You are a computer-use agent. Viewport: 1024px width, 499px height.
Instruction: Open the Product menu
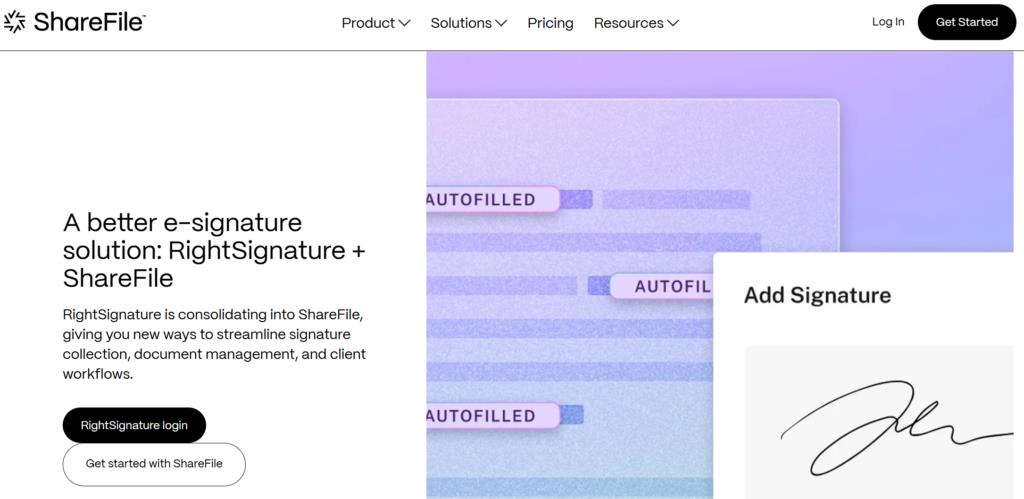[376, 23]
